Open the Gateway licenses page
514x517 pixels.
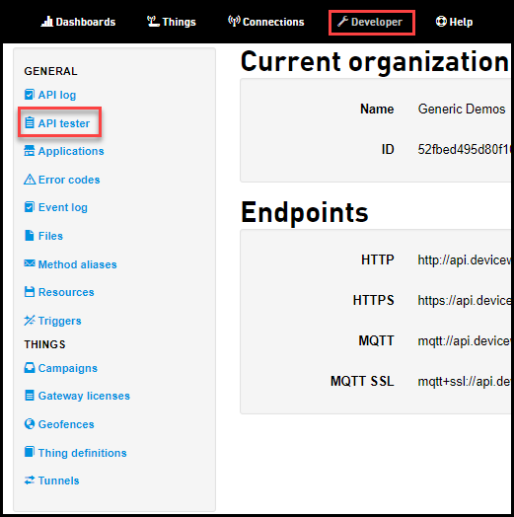coord(84,396)
